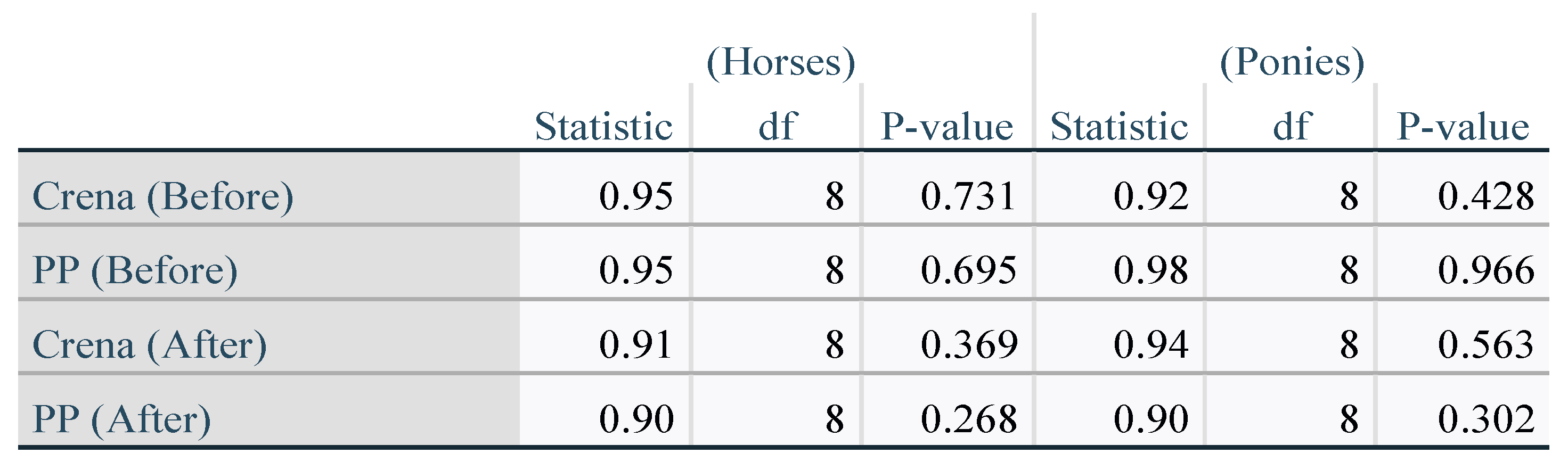
Task: Select the Horses statistic cell 0.91
Action: tap(635, 345)
